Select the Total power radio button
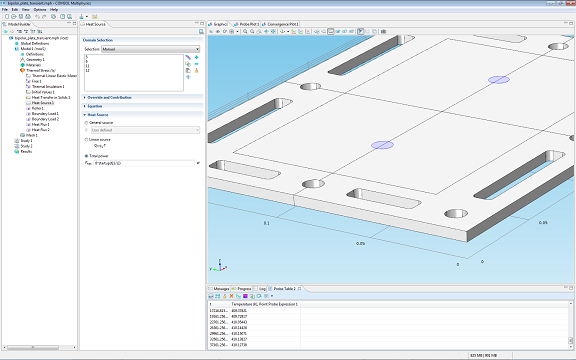This screenshot has height=360, width=576. [x=86, y=156]
